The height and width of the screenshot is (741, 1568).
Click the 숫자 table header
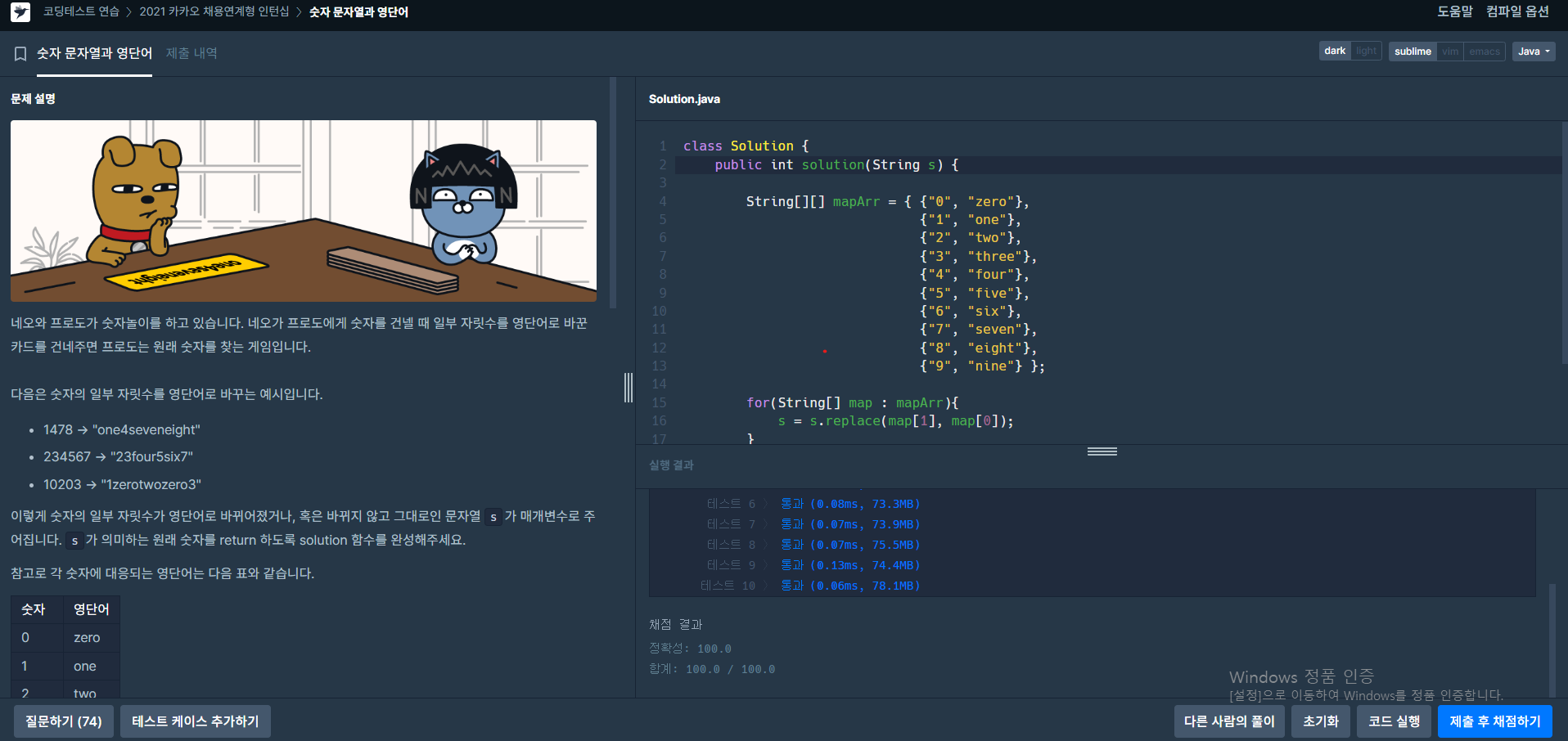coord(37,609)
